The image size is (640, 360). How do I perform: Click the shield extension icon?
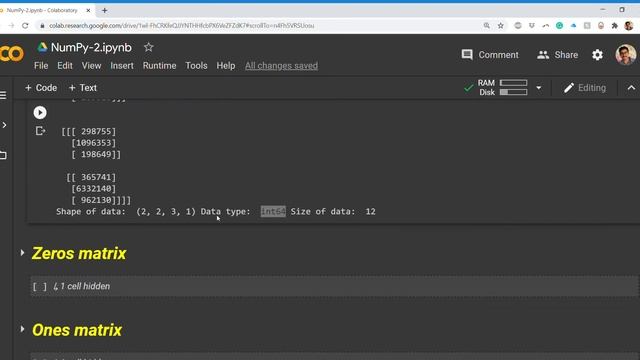531,26
